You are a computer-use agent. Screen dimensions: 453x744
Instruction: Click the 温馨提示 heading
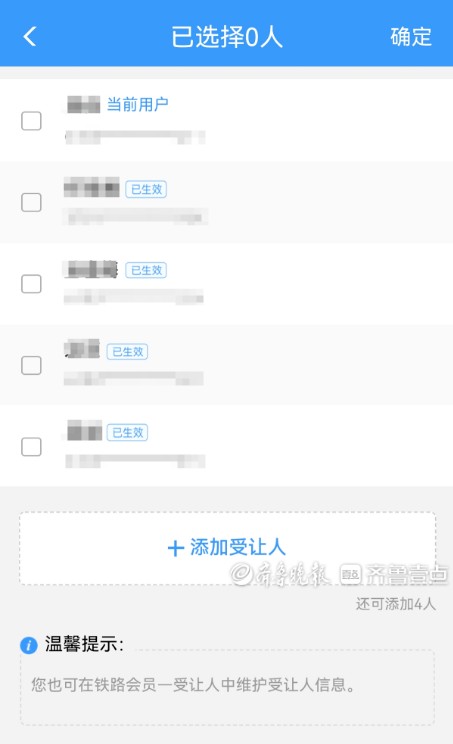(84, 645)
